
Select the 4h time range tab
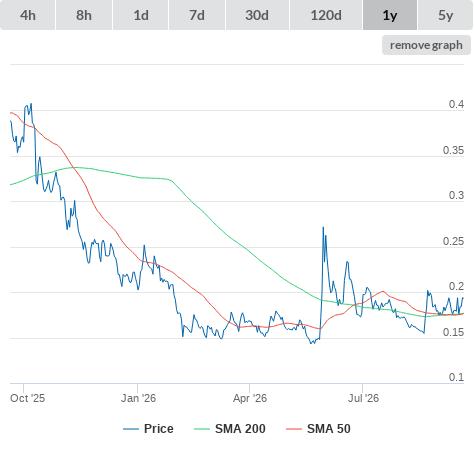28,15
